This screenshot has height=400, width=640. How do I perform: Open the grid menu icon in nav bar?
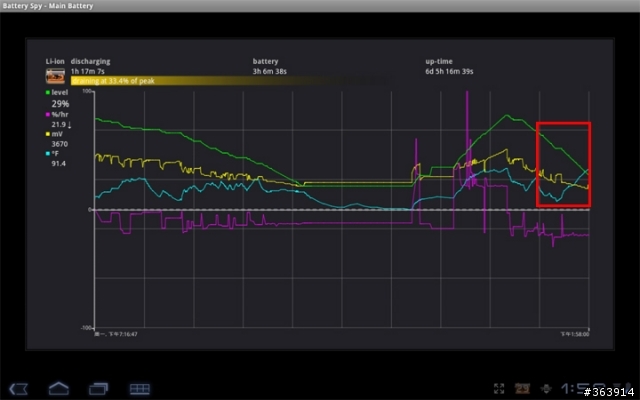(140, 389)
